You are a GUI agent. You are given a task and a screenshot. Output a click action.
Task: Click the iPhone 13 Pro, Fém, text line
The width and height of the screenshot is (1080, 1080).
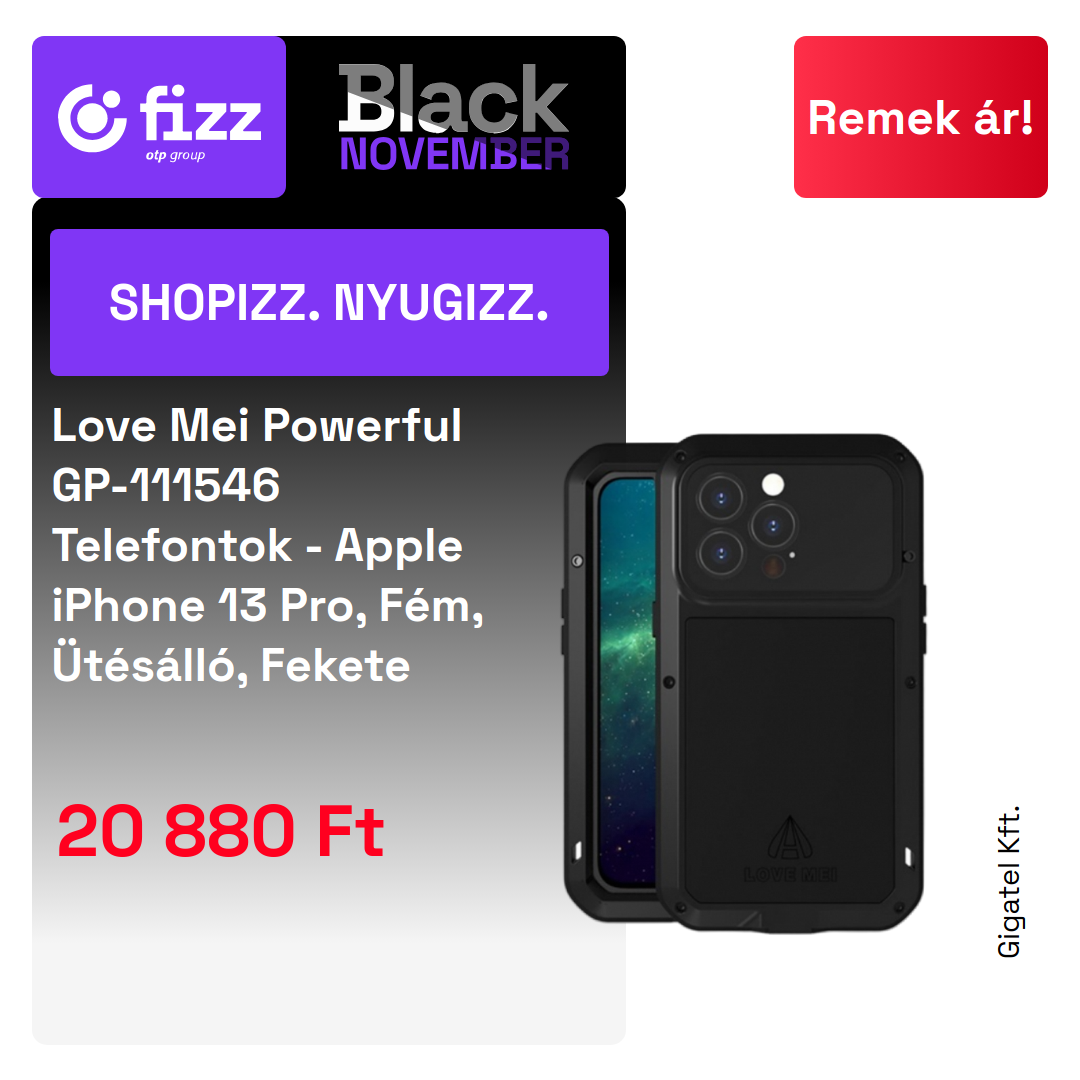point(268,606)
